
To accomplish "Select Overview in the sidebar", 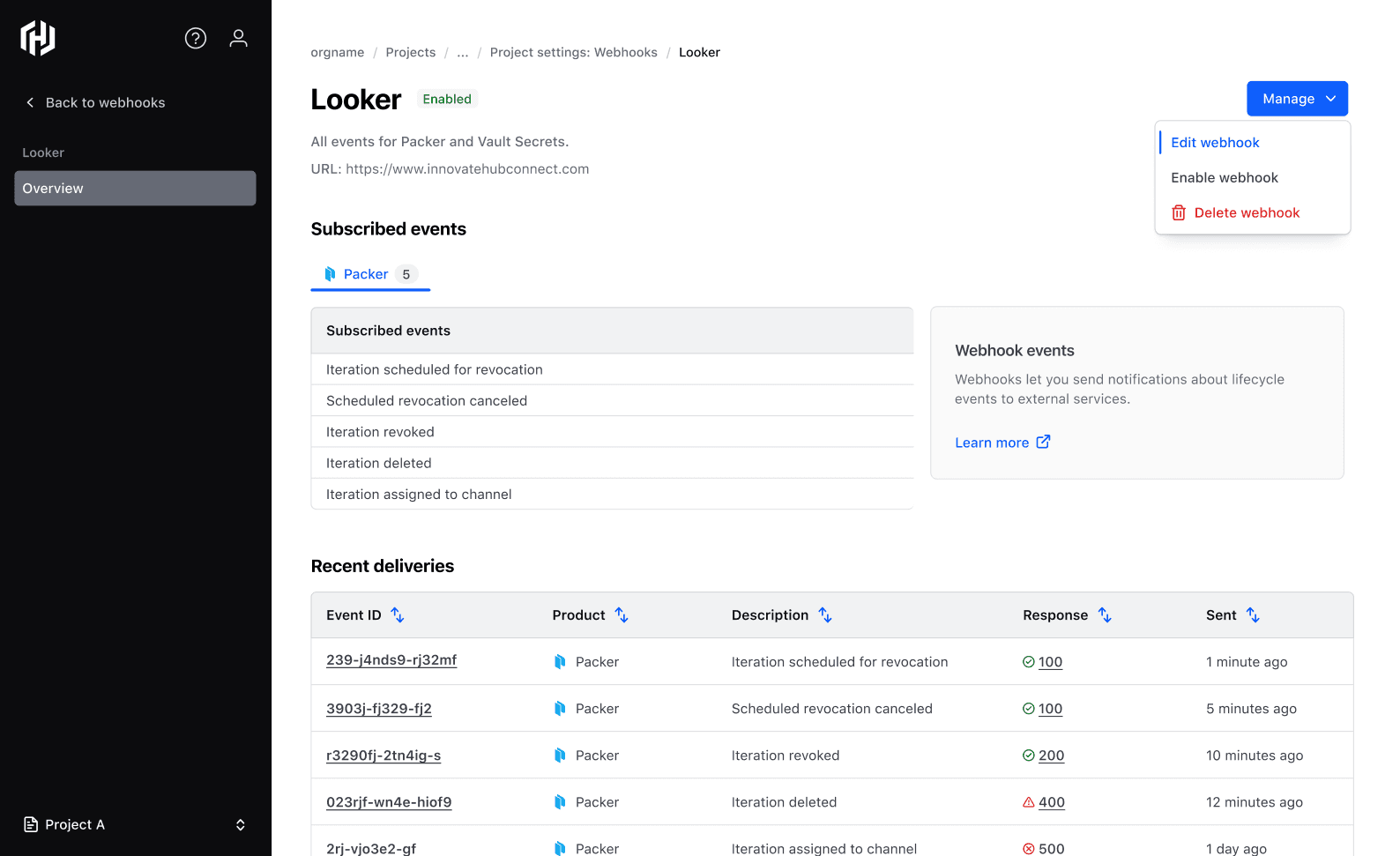I will (135, 189).
